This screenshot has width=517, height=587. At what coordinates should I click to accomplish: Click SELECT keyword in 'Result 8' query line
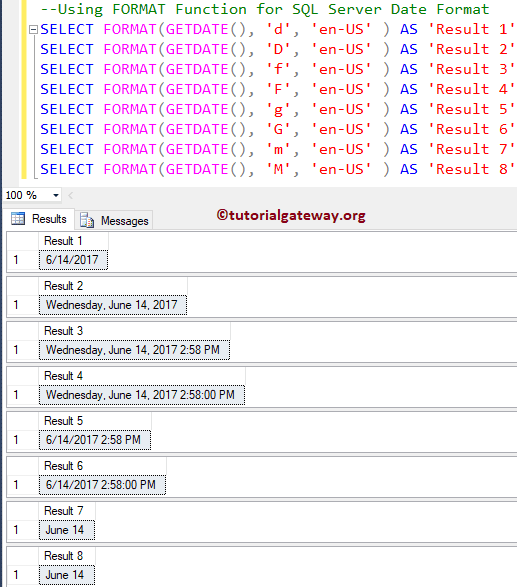point(67,169)
